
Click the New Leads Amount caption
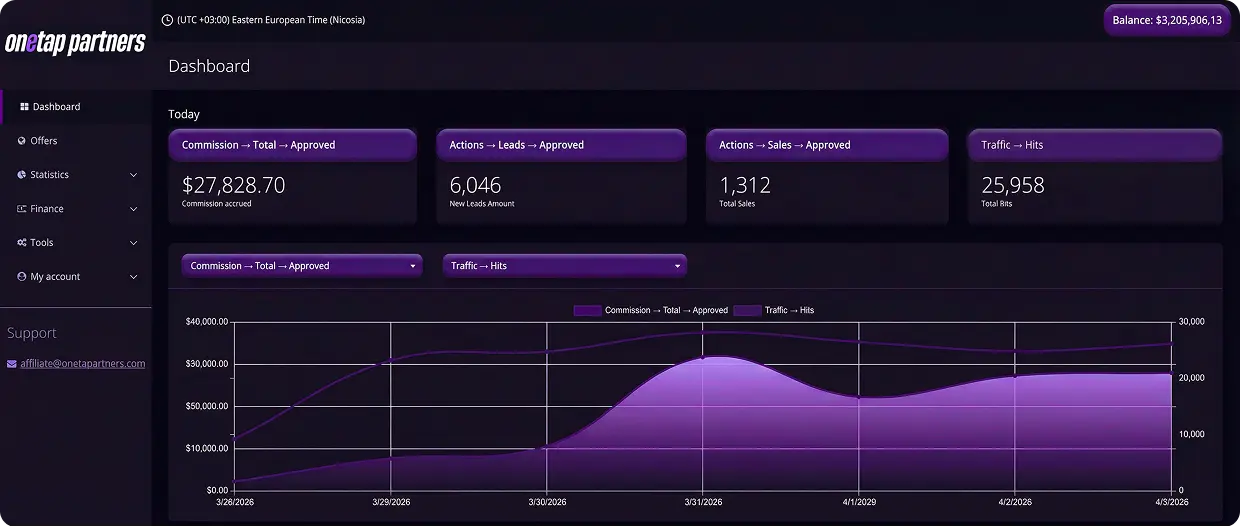(484, 204)
